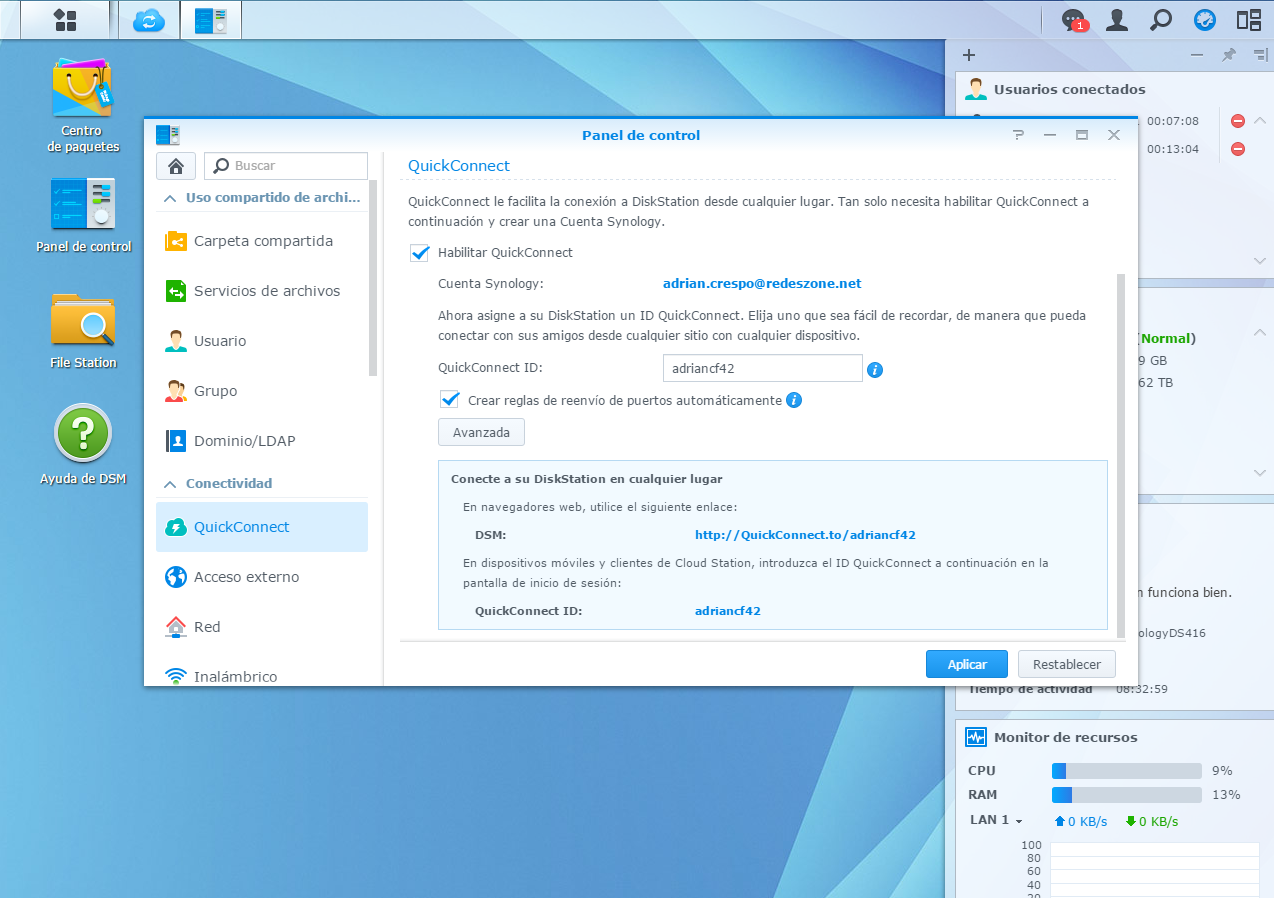Minimize the widget panel dash icon

pyautogui.click(x=1197, y=55)
